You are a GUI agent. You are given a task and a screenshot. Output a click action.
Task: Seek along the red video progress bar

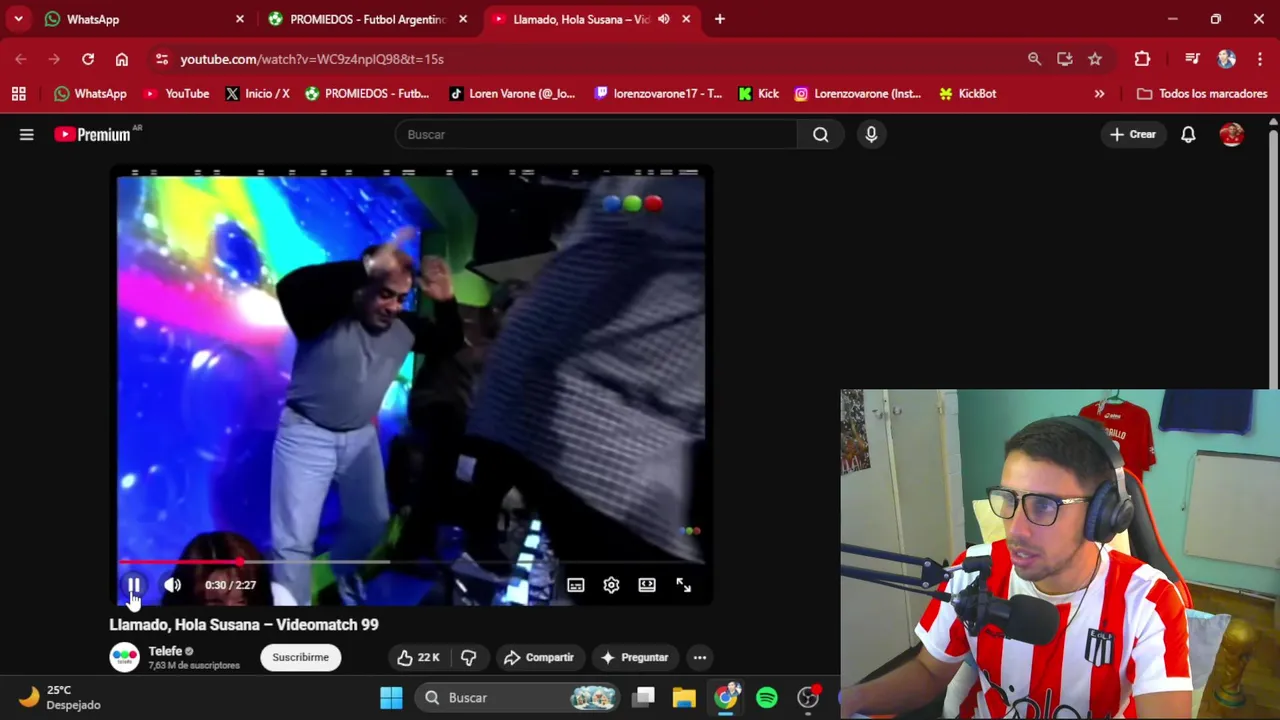[x=410, y=562]
